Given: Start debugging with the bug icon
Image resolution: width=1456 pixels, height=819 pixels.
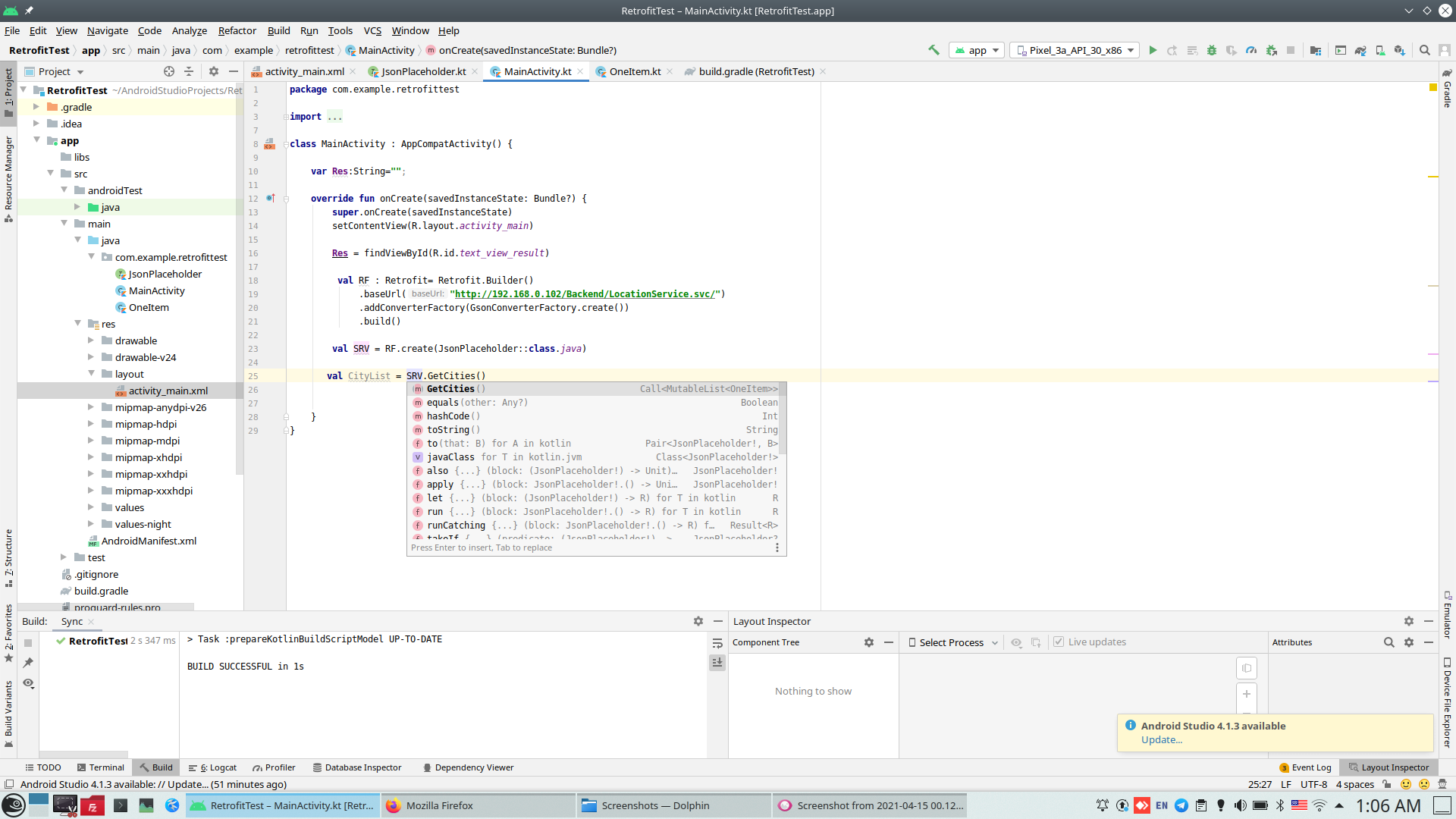Looking at the screenshot, I should click(1212, 50).
